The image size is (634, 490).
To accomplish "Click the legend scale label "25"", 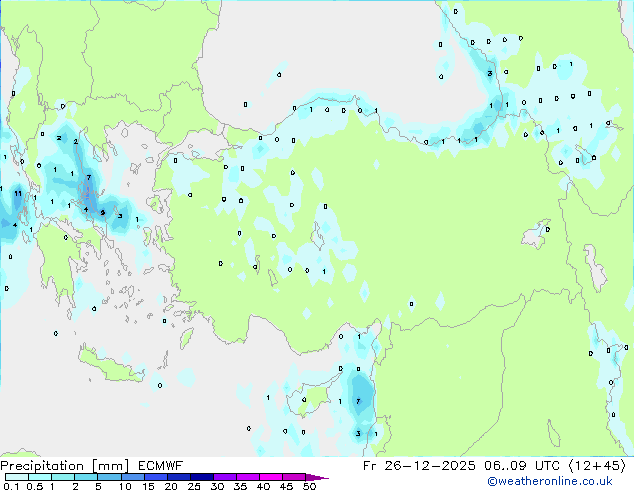I will pos(194,486).
